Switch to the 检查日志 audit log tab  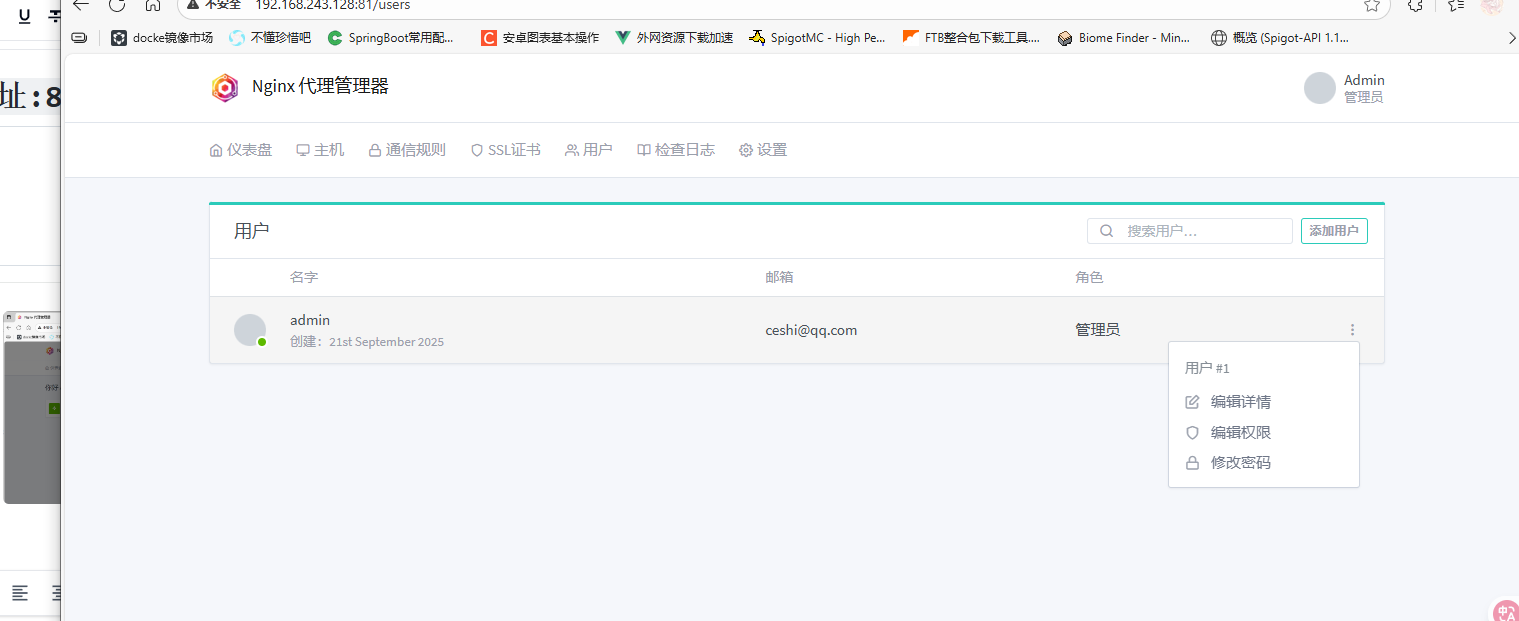[676, 150]
